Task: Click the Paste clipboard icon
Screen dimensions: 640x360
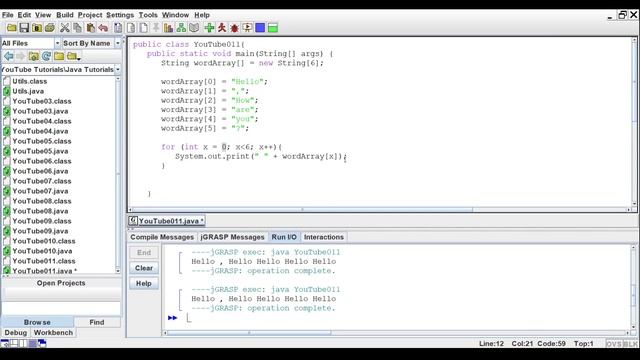Action: coord(90,28)
